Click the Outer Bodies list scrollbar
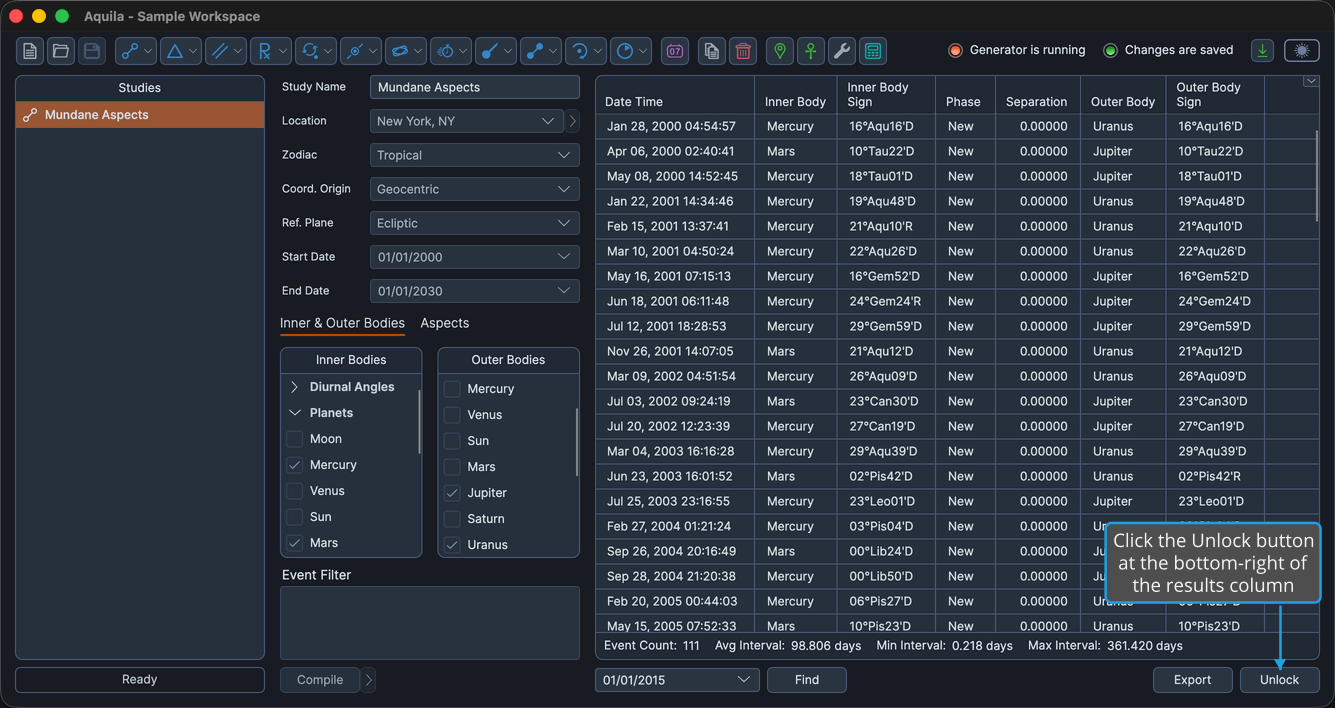 (577, 442)
